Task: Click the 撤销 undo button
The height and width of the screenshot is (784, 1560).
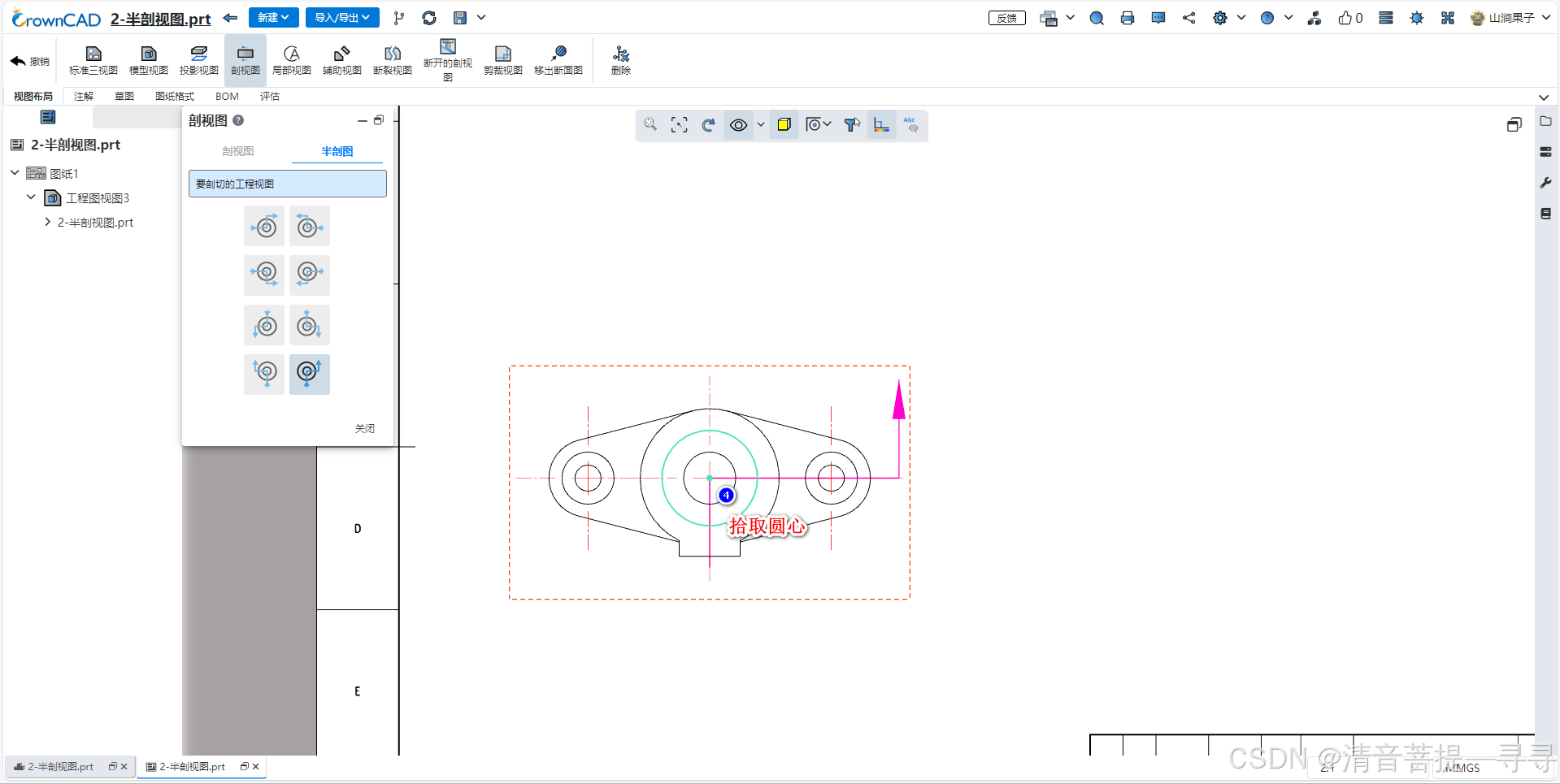Action: [x=30, y=61]
